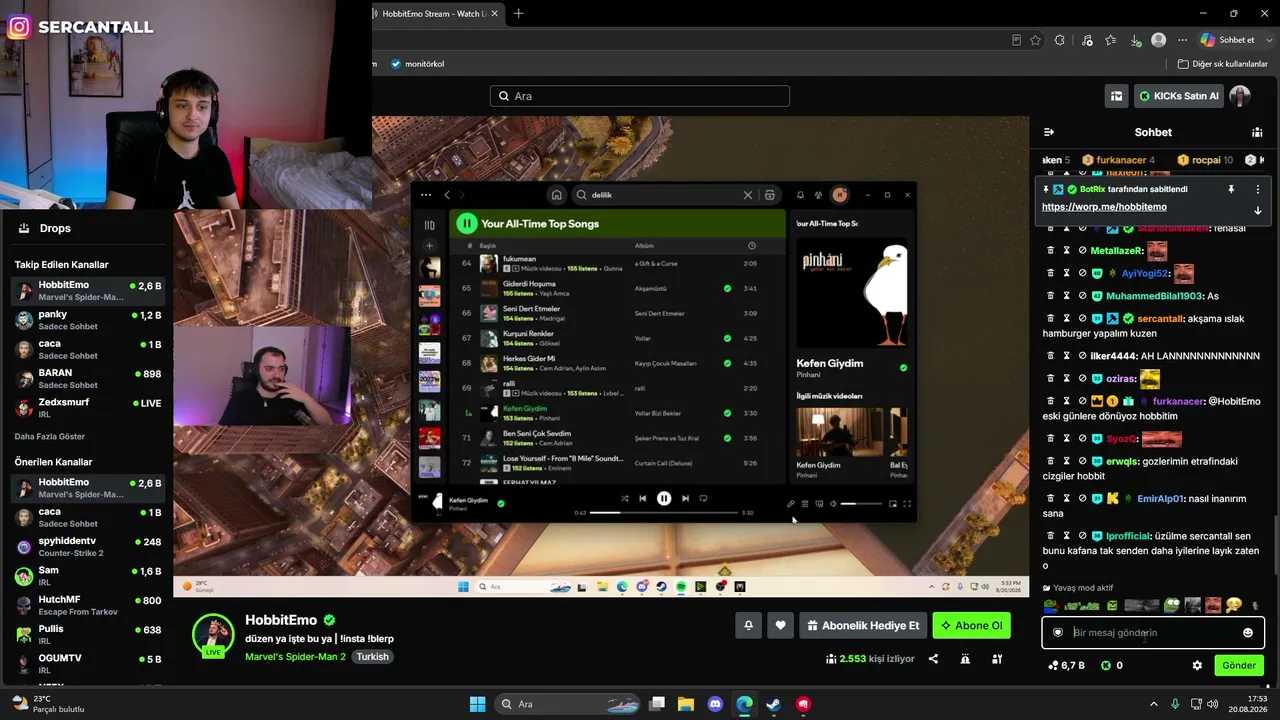Viewport: 1280px width, 720px height.
Task: Toggle the liked checkmark in Spotify now-playing bar
Action: [x=501, y=503]
